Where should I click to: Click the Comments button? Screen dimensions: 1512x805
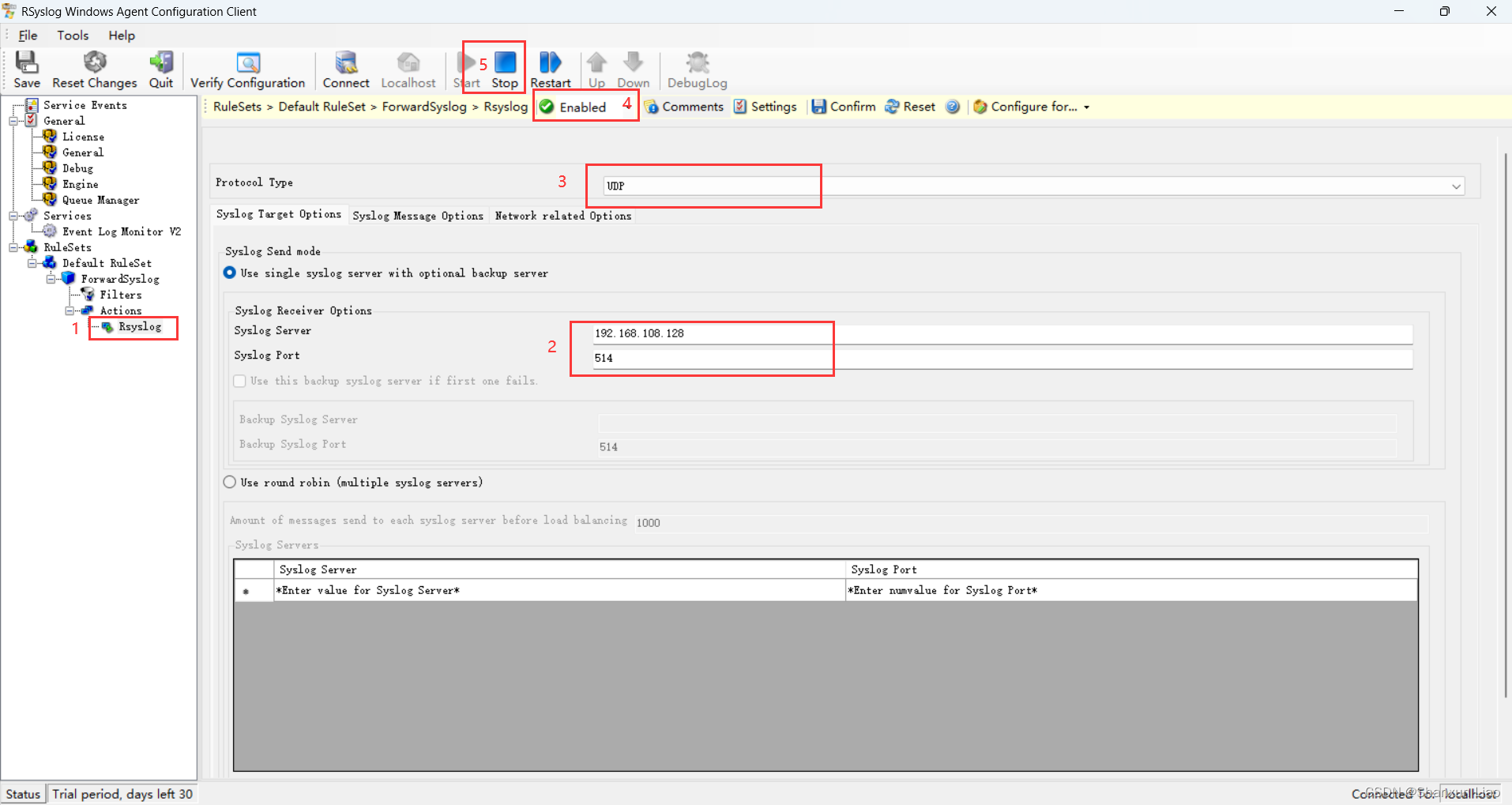point(684,106)
